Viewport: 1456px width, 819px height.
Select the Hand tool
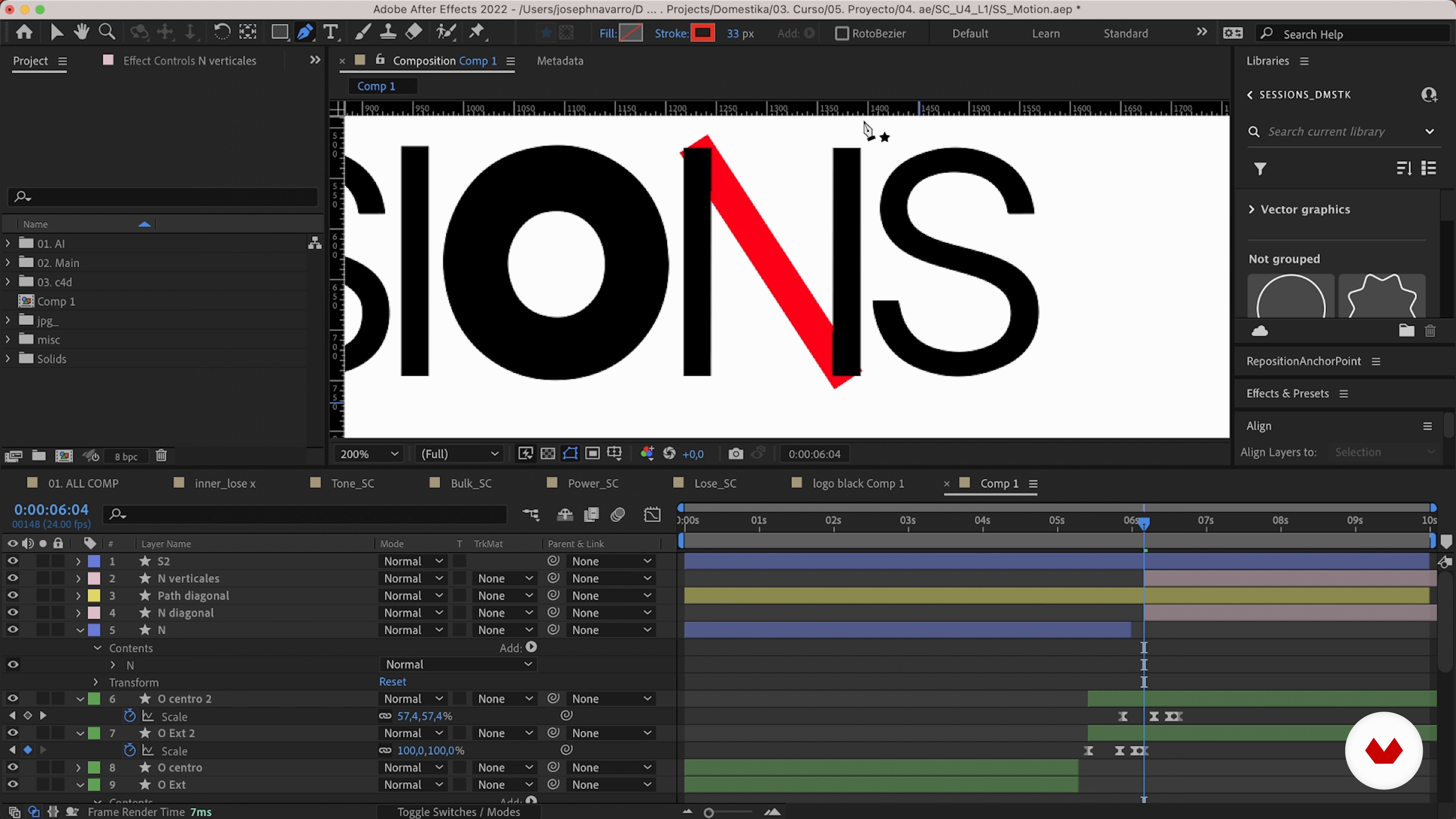click(x=82, y=32)
